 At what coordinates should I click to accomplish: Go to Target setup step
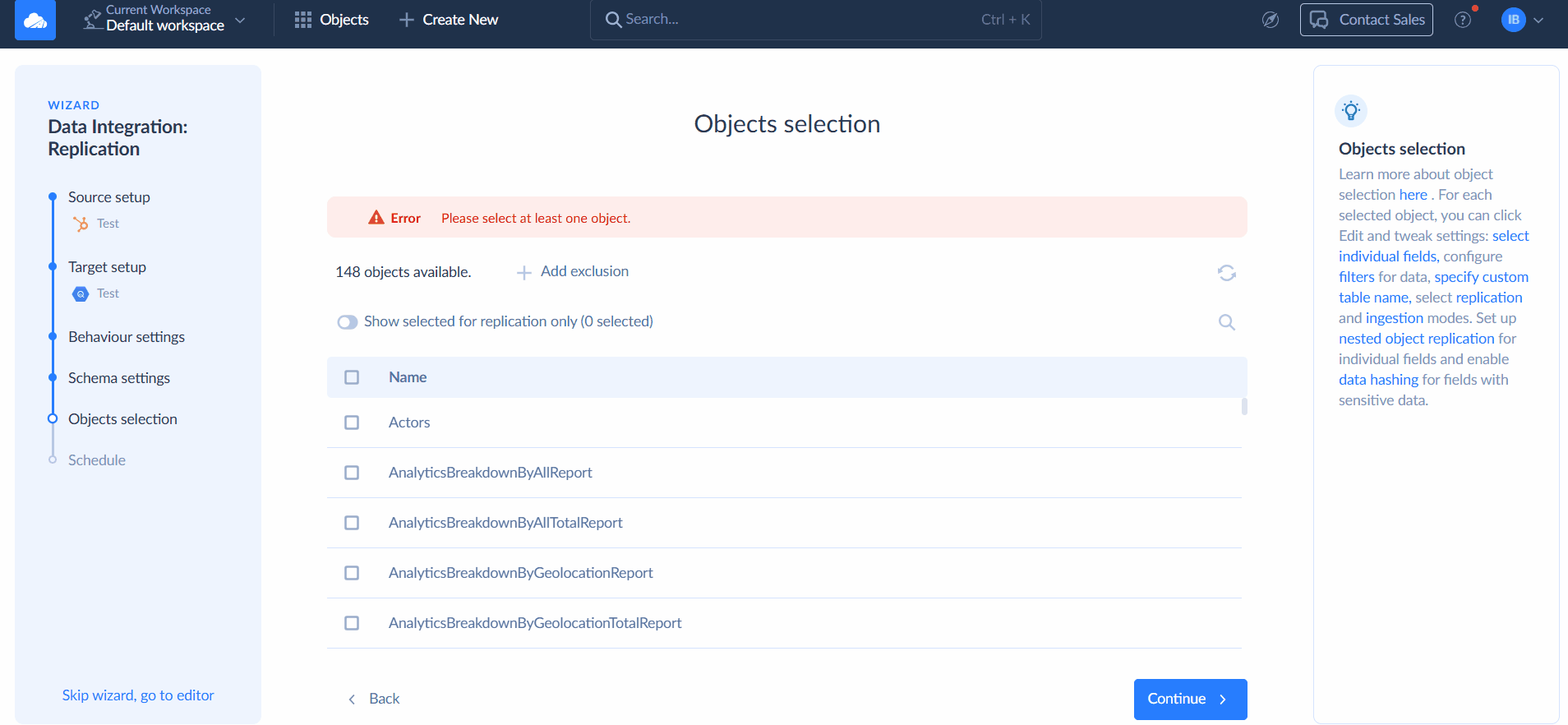click(x=107, y=267)
